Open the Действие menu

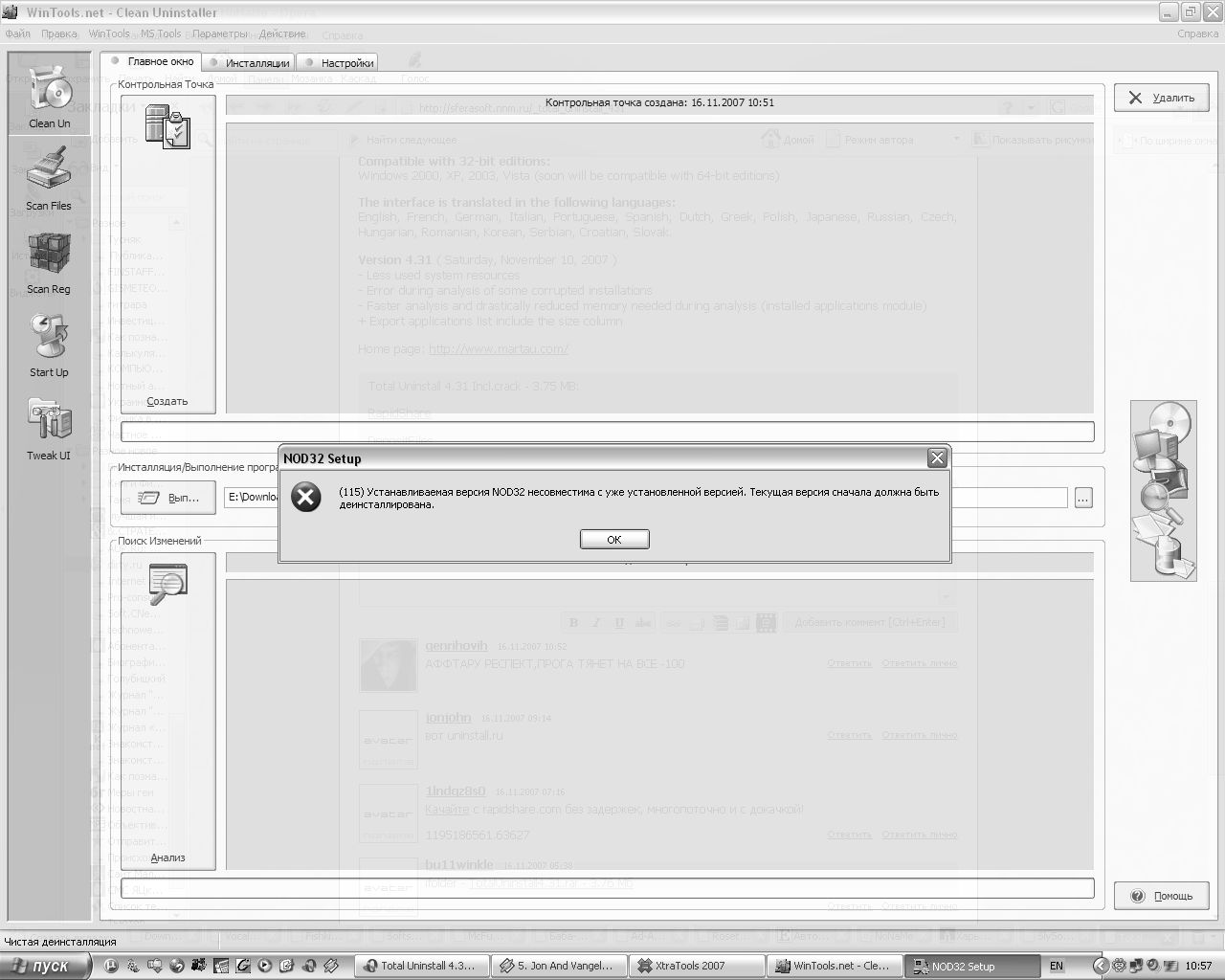point(282,33)
